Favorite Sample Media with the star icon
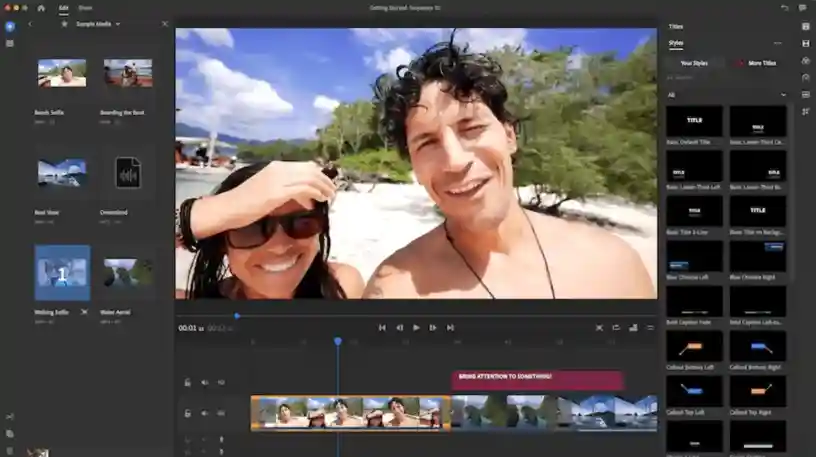816x457 pixels. [x=65, y=24]
